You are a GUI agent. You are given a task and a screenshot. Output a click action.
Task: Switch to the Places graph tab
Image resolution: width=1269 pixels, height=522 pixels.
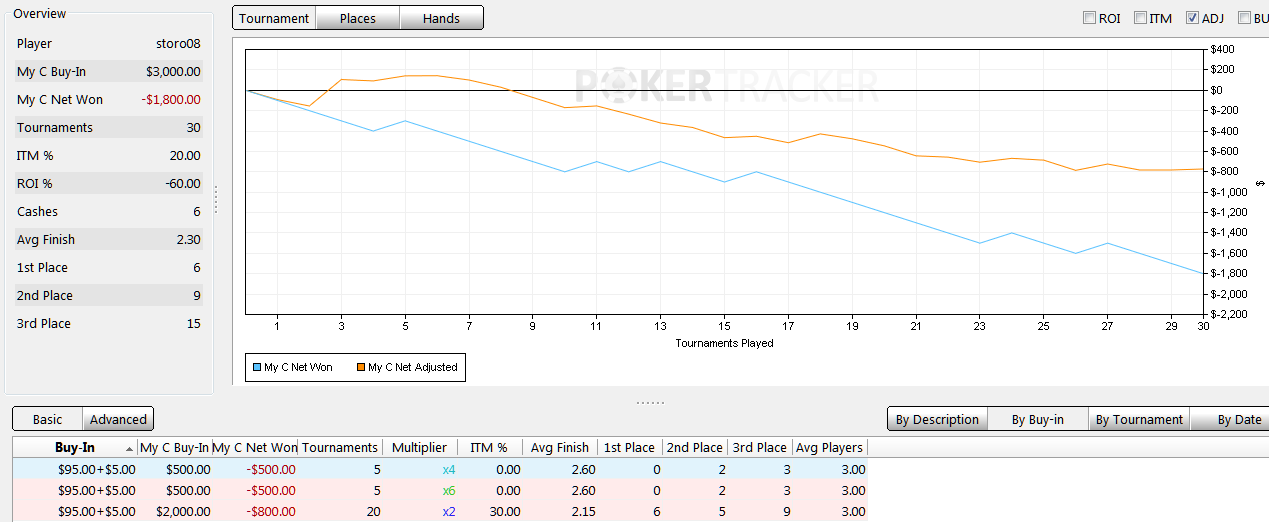coord(357,18)
